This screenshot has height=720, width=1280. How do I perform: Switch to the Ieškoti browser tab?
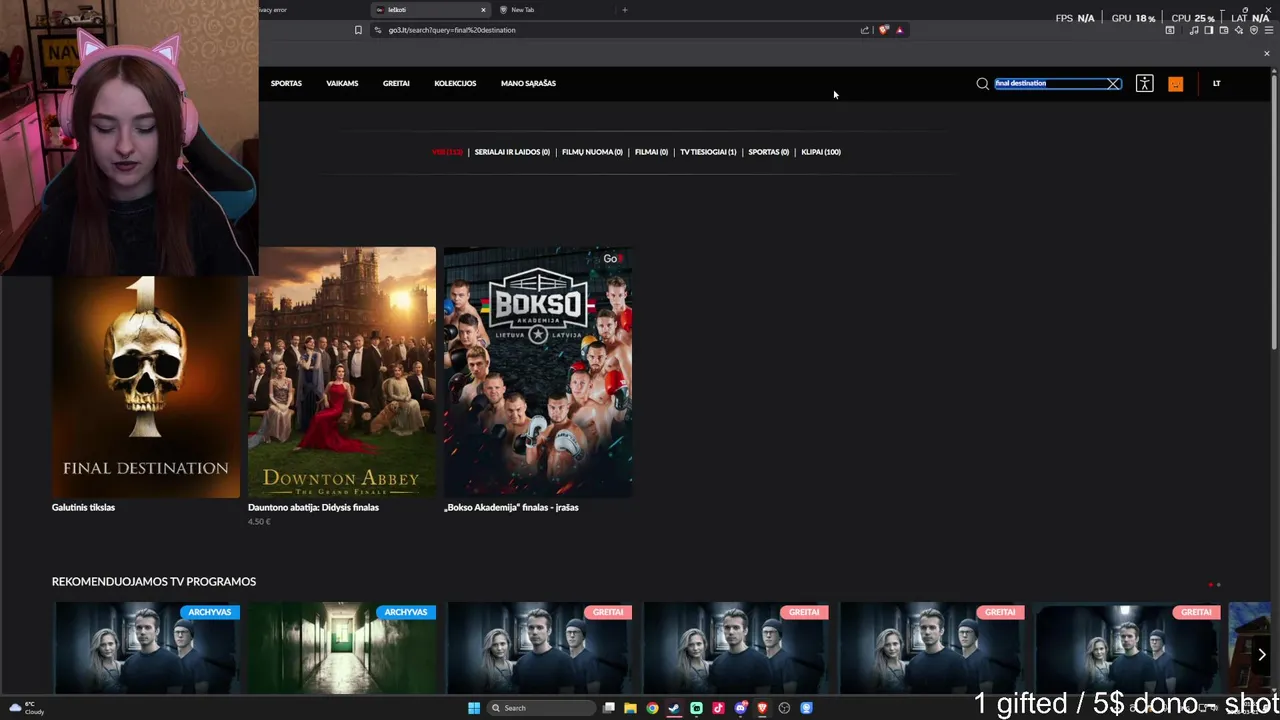click(x=430, y=10)
